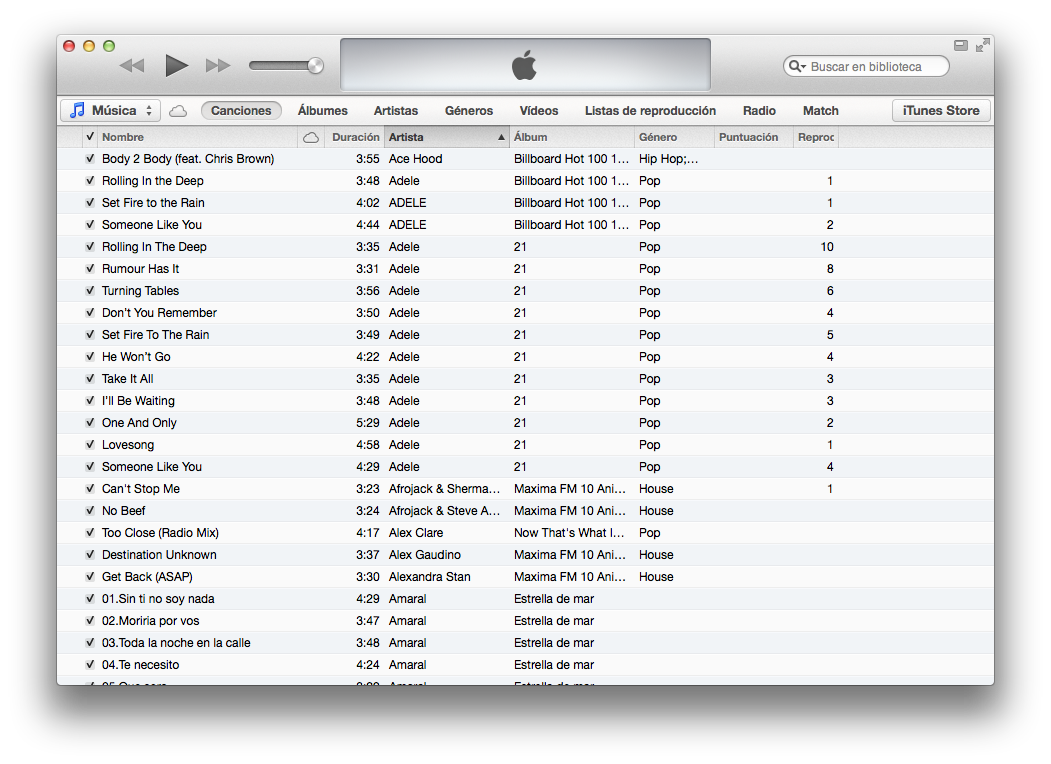1051x764 pixels.
Task: Select the song 04.Te necesito
Action: tap(141, 665)
